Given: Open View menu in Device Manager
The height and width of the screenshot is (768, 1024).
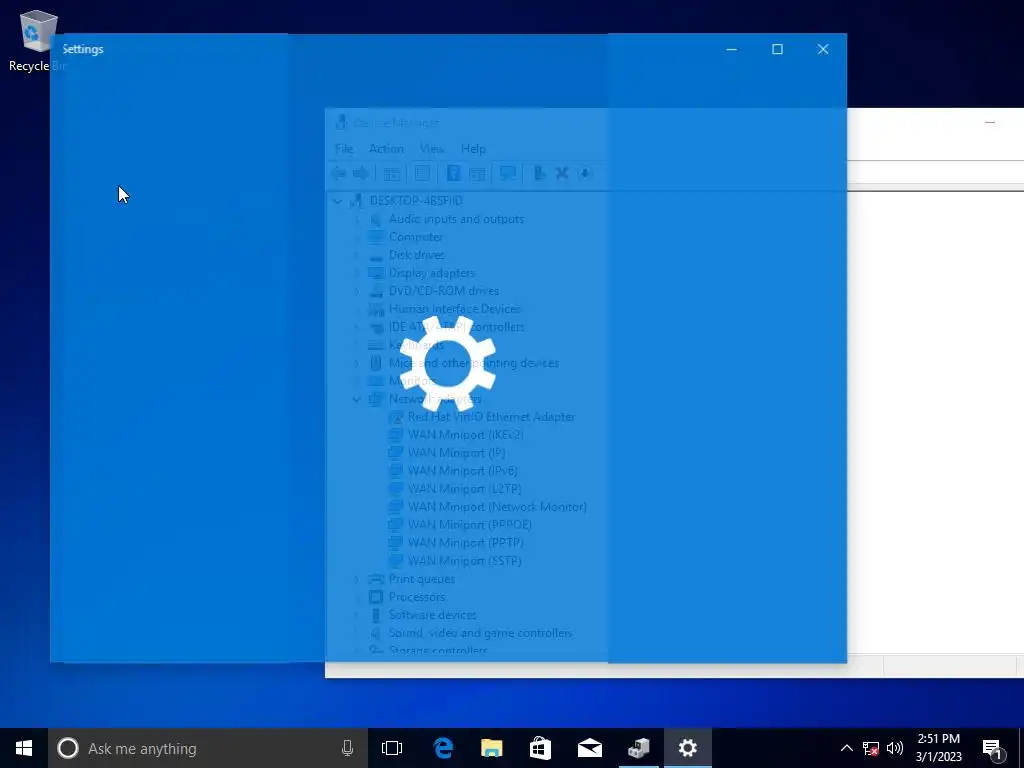Looking at the screenshot, I should click(432, 149).
